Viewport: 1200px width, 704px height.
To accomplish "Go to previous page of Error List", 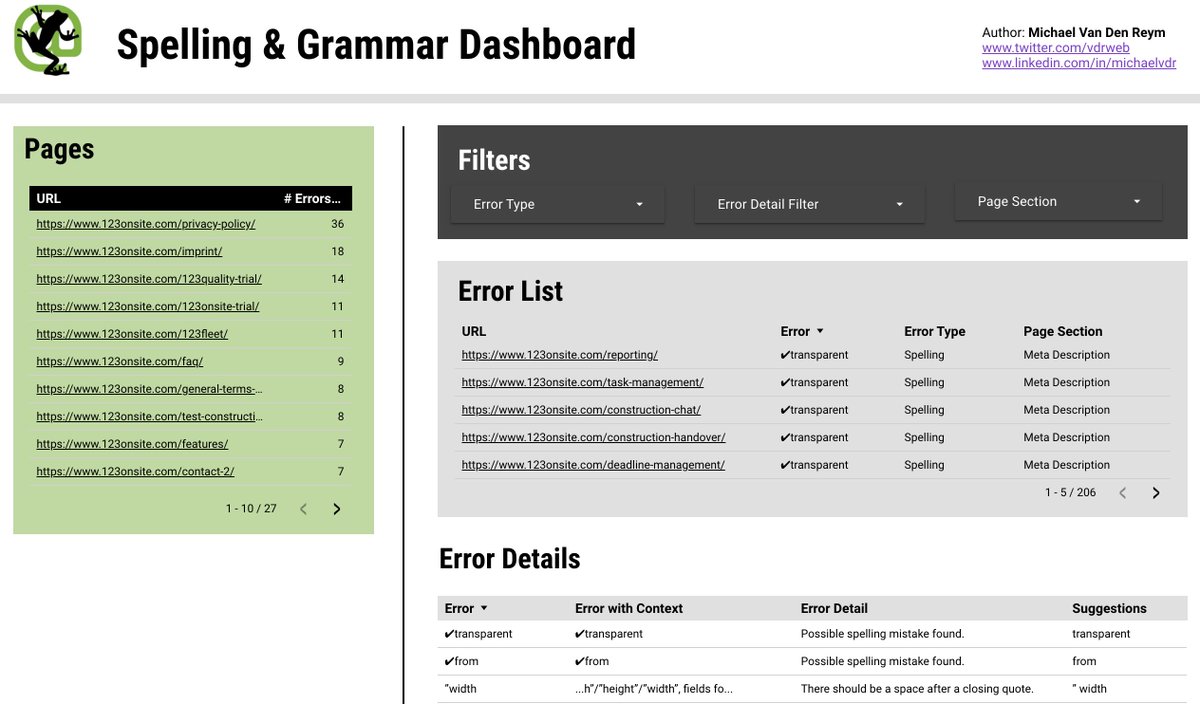I will pyautogui.click(x=1122, y=493).
